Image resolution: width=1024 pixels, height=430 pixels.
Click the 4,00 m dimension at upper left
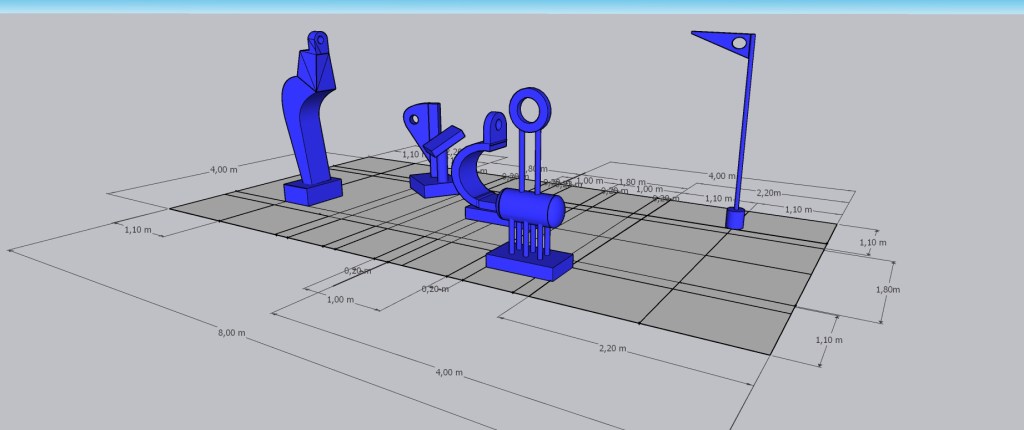[x=224, y=170]
